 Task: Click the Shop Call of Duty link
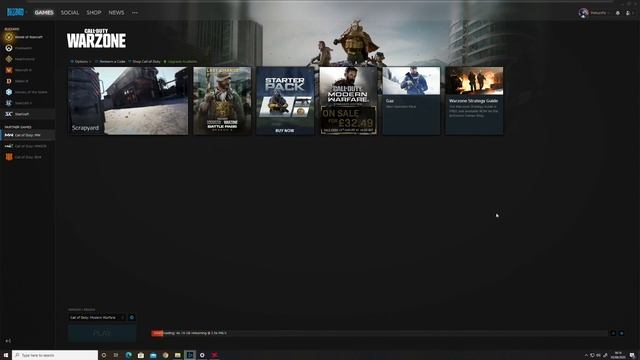144,62
